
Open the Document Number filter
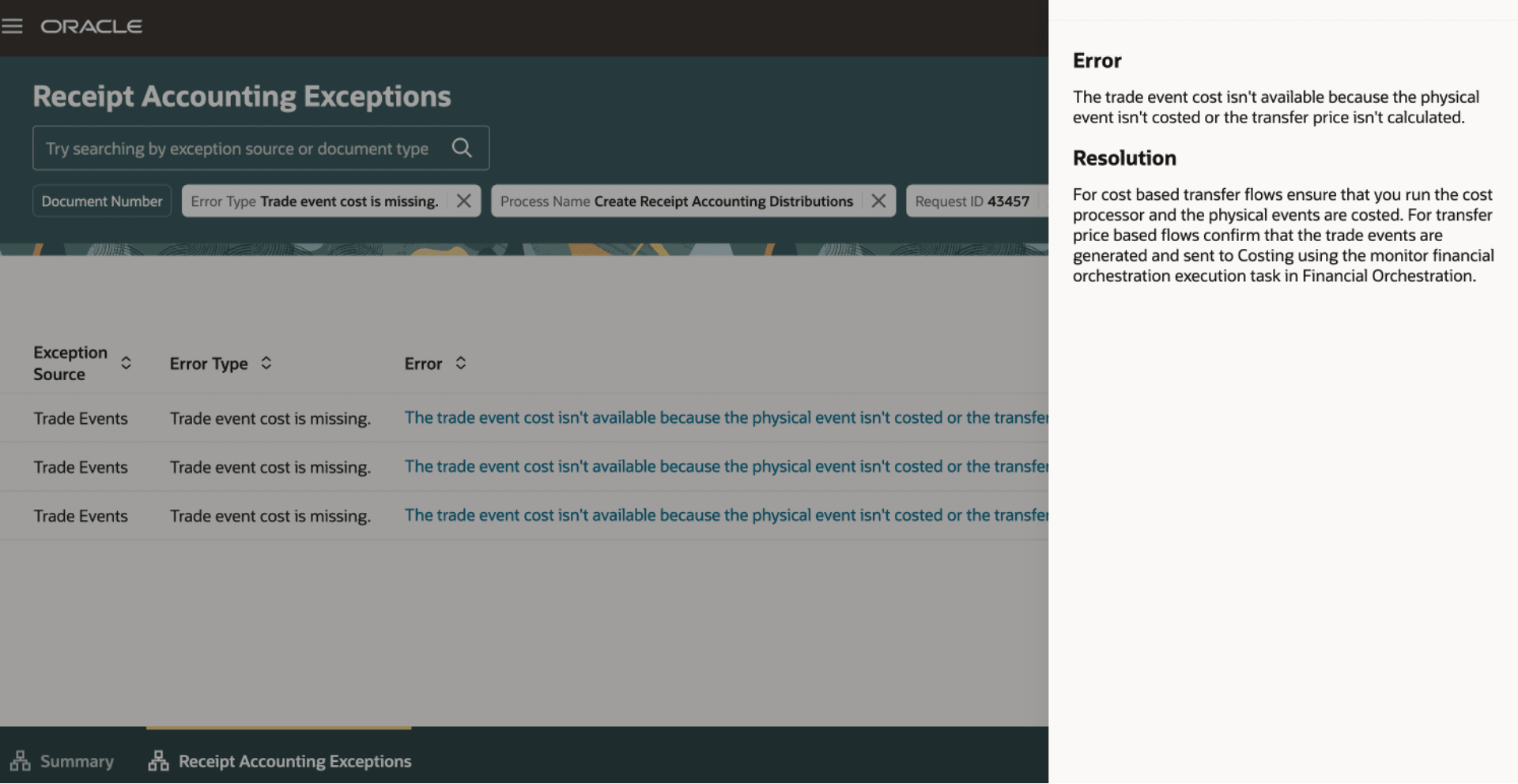(x=102, y=201)
